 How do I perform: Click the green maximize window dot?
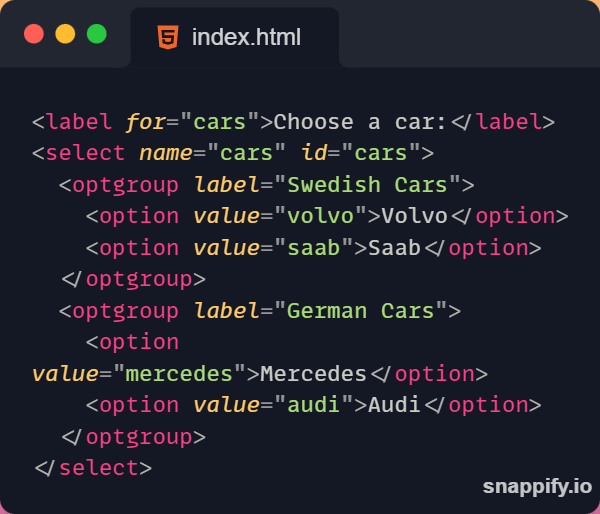coord(96,34)
